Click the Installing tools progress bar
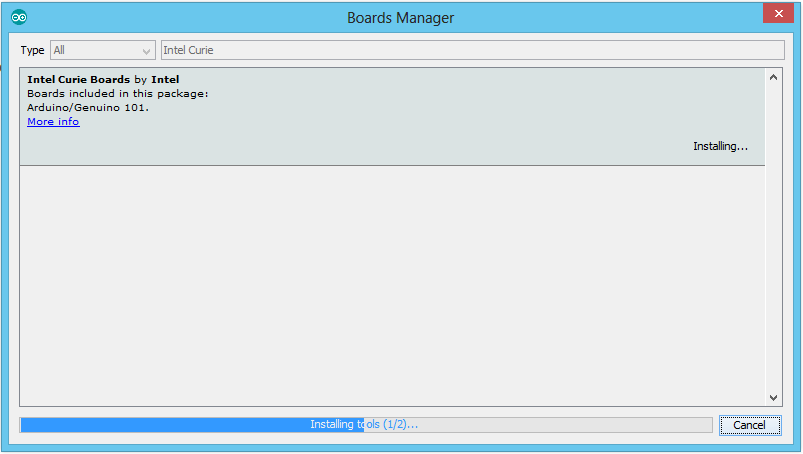This screenshot has width=803, height=454. [x=366, y=424]
